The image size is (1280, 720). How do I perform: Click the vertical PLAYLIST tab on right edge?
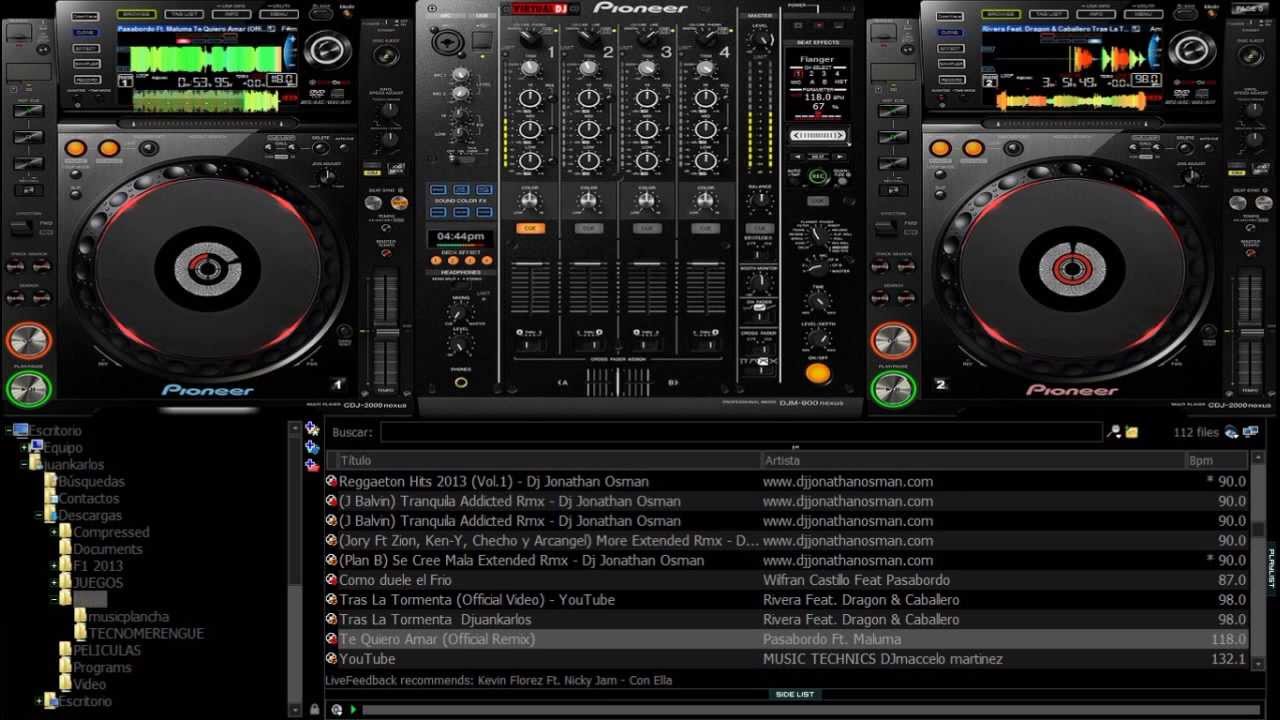[x=1272, y=568]
